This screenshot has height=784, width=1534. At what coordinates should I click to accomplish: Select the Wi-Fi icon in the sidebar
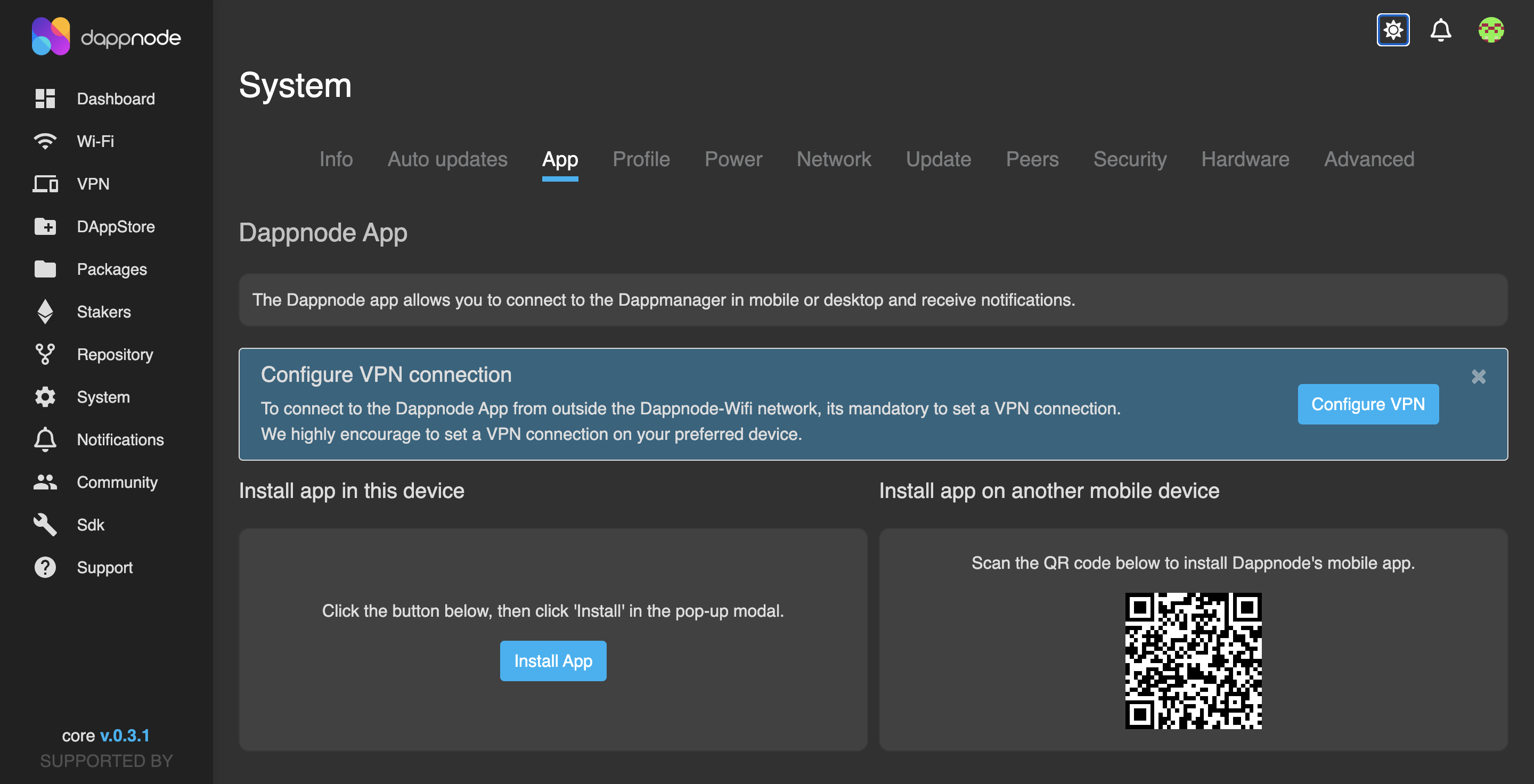(45, 141)
